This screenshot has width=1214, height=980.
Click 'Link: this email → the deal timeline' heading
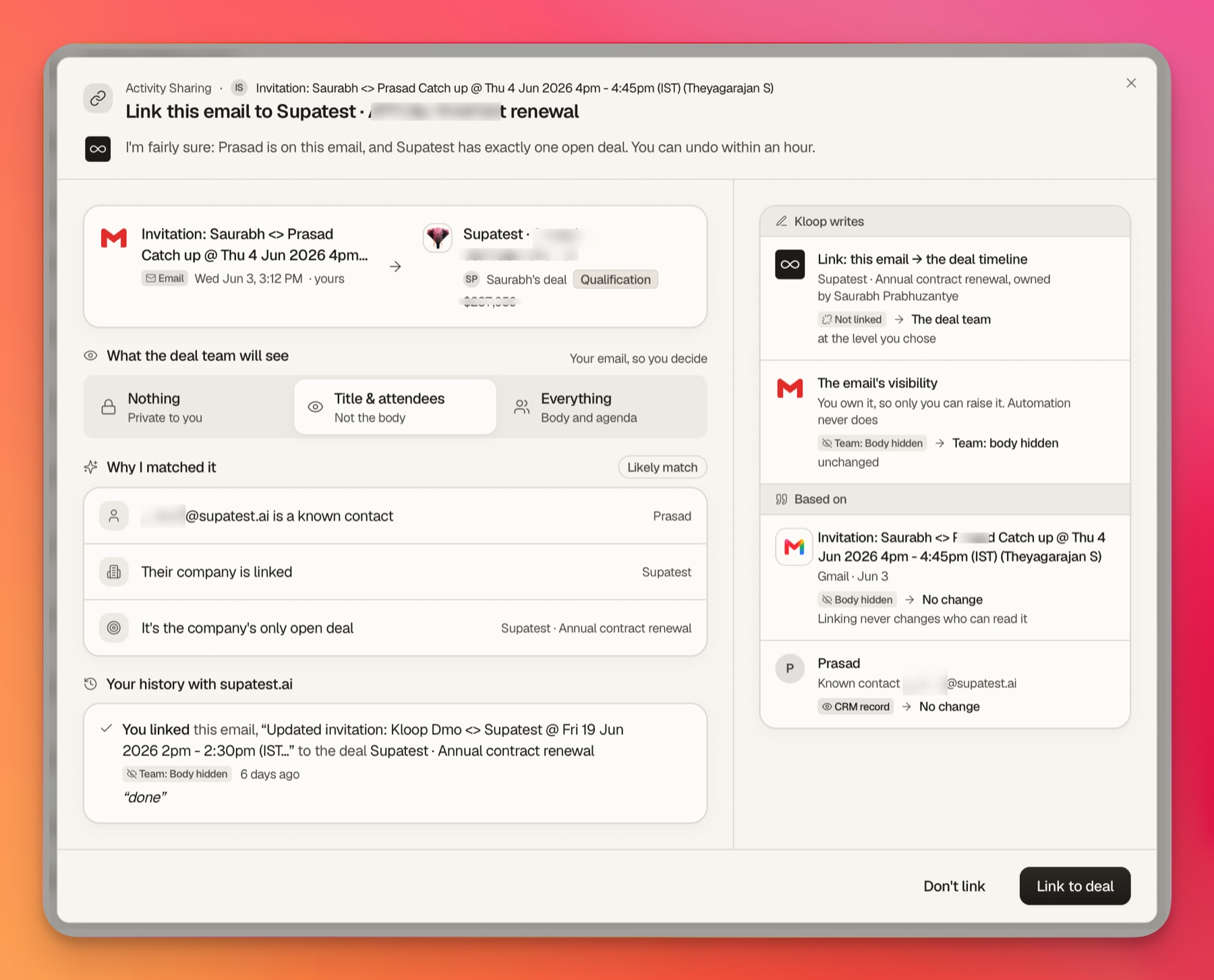922,259
